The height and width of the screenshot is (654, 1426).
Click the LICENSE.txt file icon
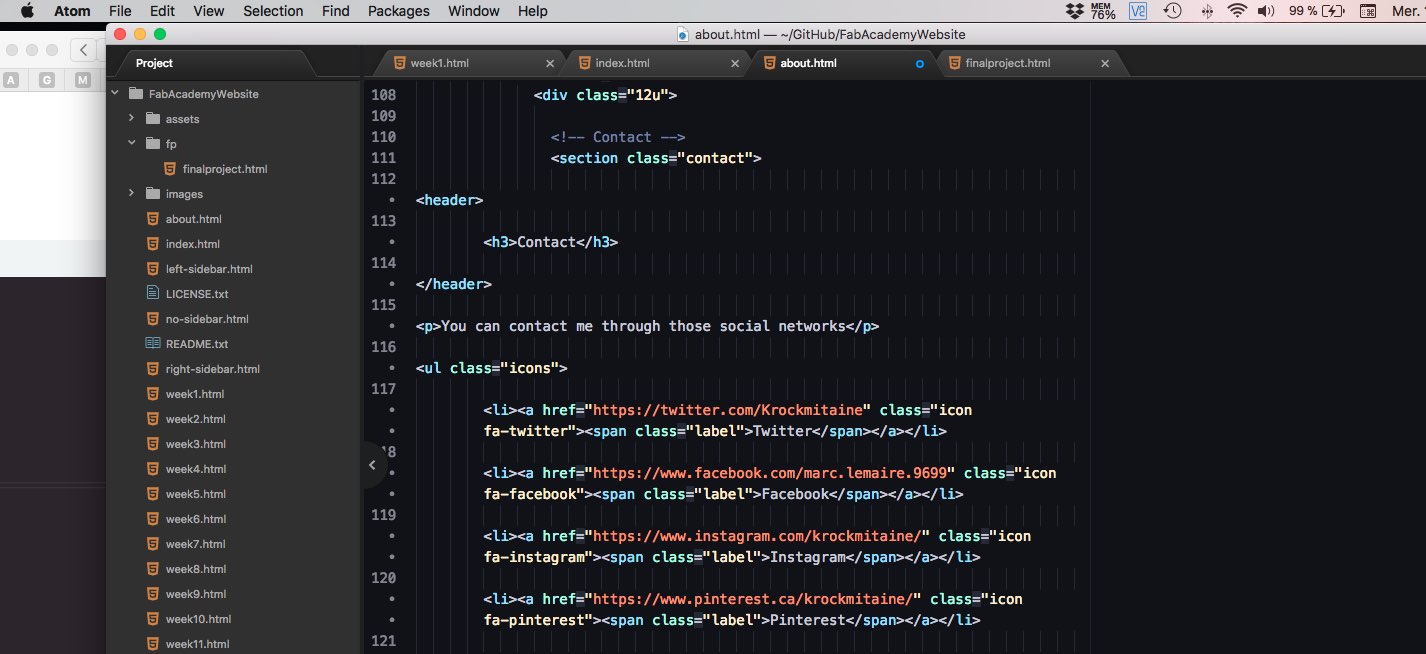pyautogui.click(x=153, y=293)
